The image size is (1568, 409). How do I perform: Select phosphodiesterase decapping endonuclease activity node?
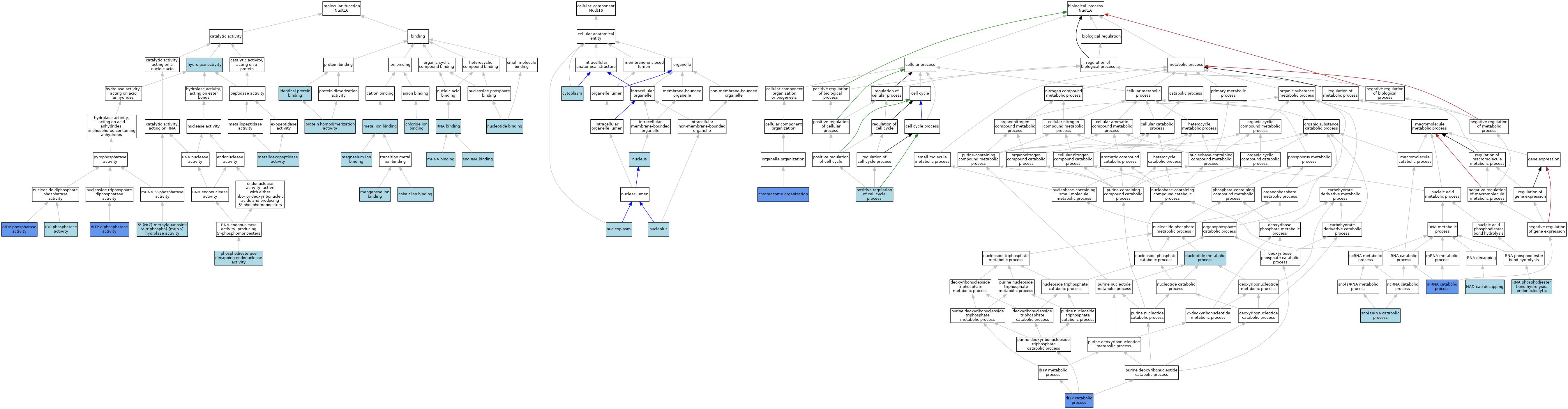point(239,258)
